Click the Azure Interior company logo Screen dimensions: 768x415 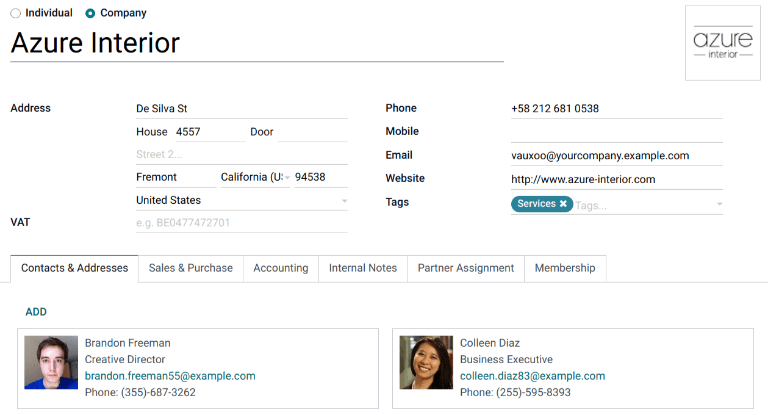tap(722, 43)
